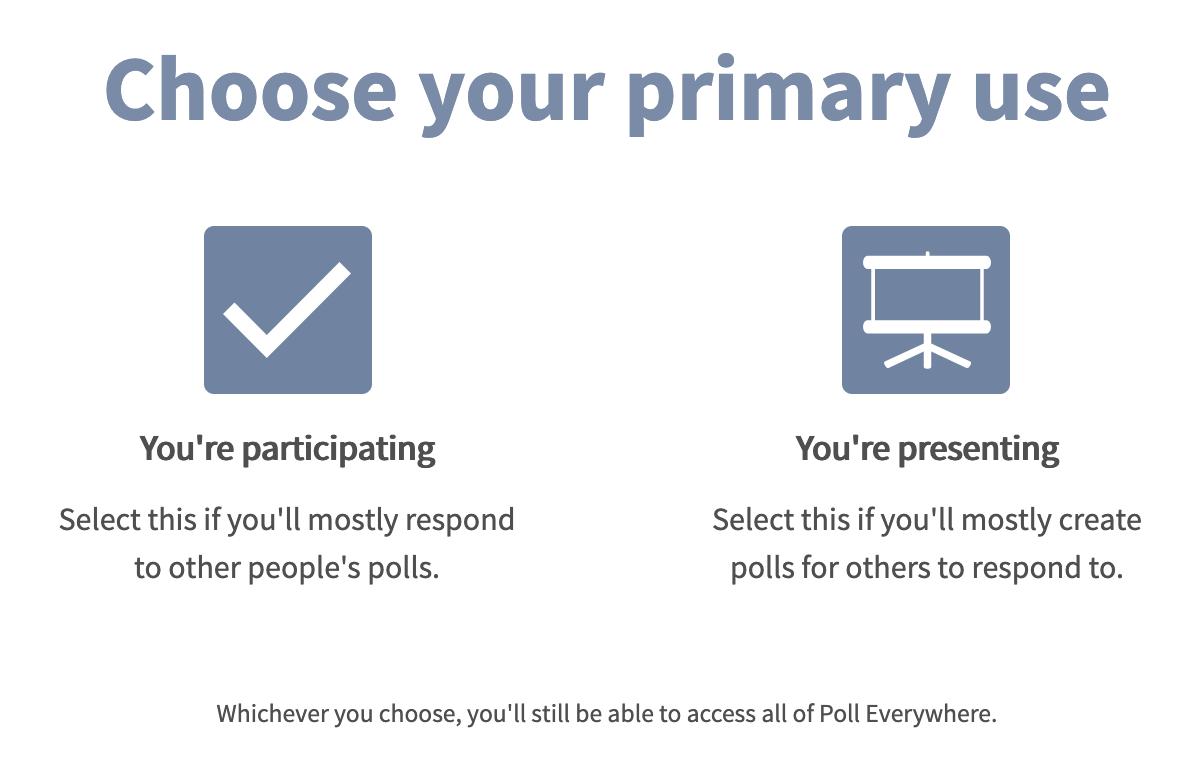
Task: Click the white projection screen rectangle in the icon
Action: coord(927,295)
